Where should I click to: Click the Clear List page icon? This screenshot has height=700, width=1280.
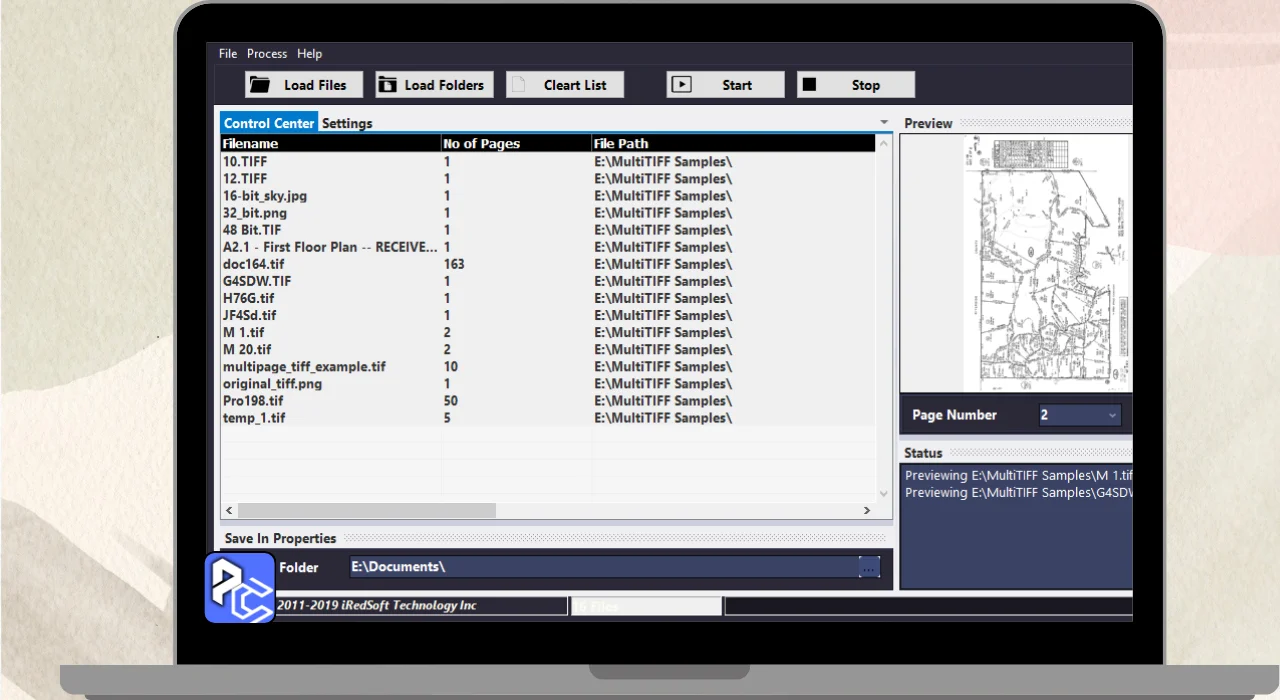click(x=518, y=85)
